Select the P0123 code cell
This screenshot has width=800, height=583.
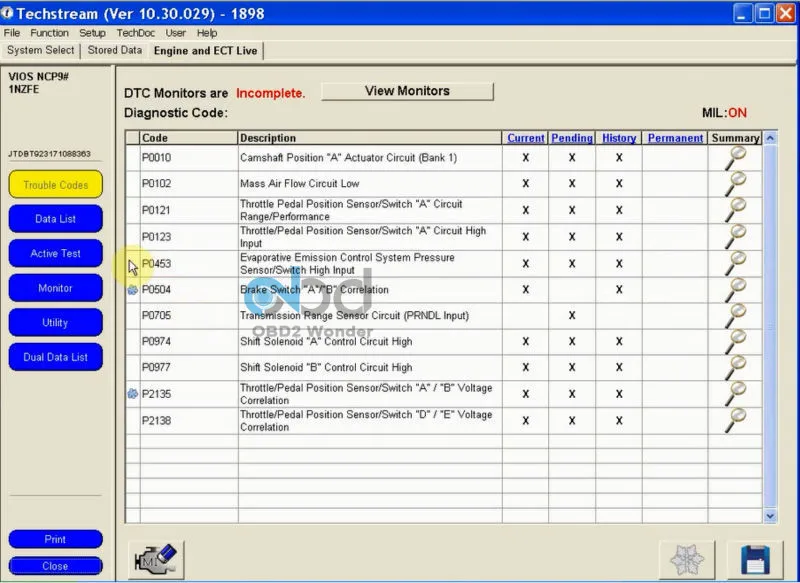[188, 237]
